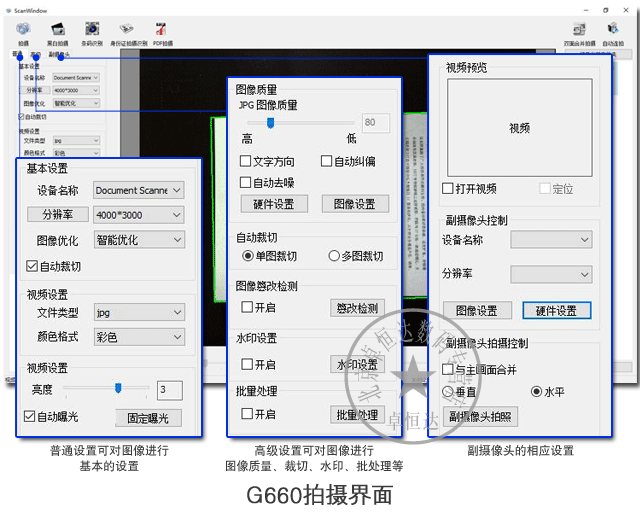Image resolution: width=640 pixels, height=513 pixels.
Task: Expand 分辨率 dropdown under 副摄像头控制
Action: coord(551,274)
